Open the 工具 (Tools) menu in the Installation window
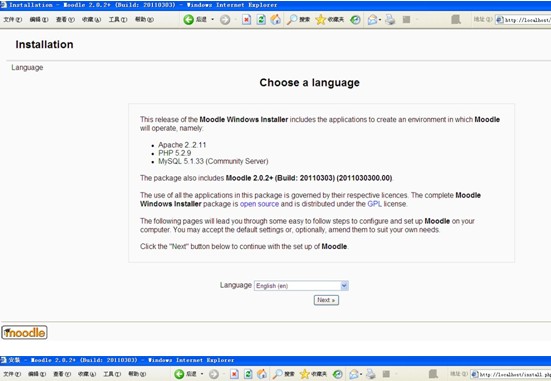The image size is (551, 381). (118, 20)
